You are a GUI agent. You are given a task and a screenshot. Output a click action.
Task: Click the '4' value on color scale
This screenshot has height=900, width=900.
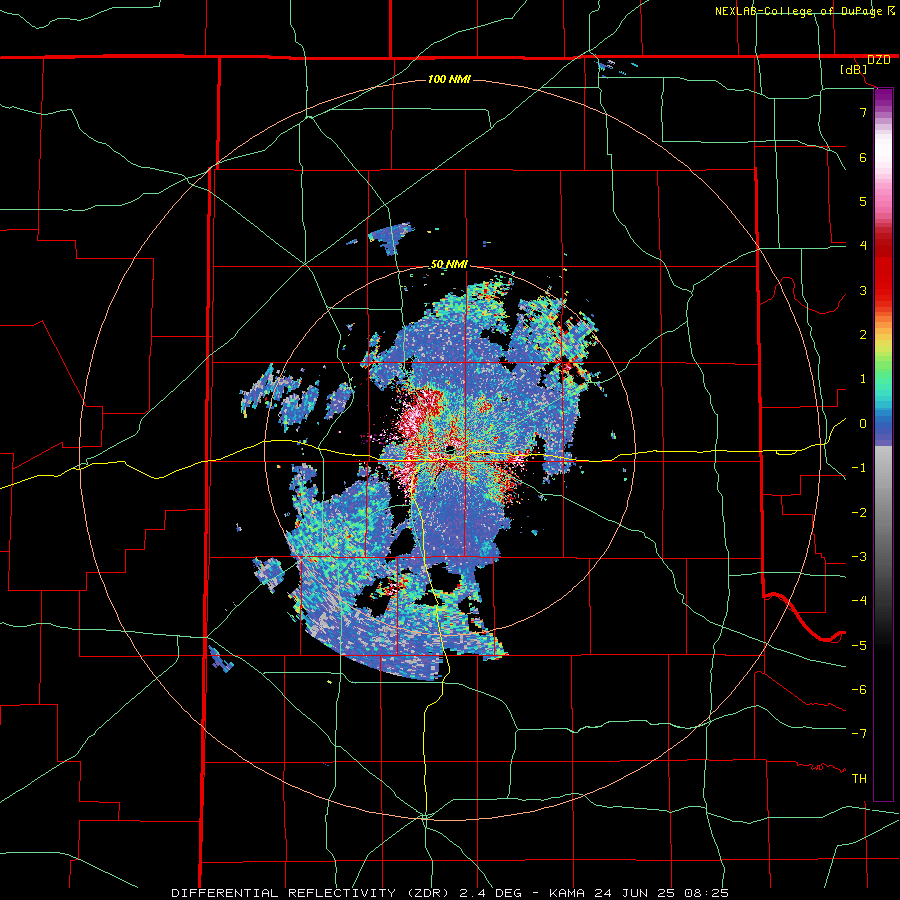point(863,246)
